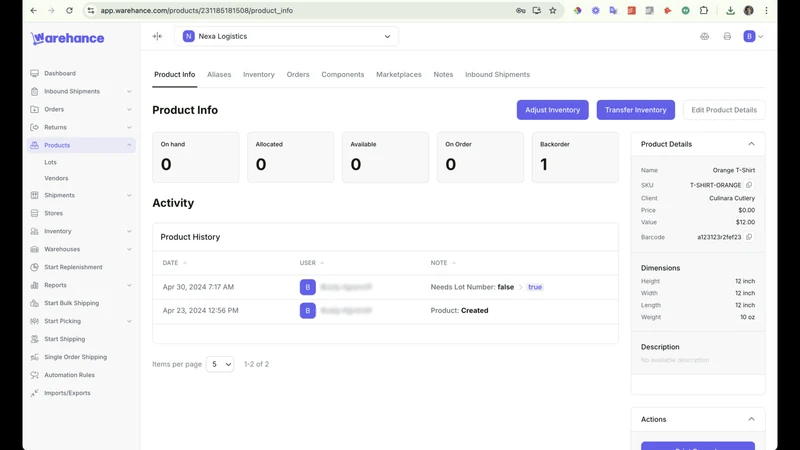
Task: Click the Warehouses sidebar icon
Action: pos(34,249)
